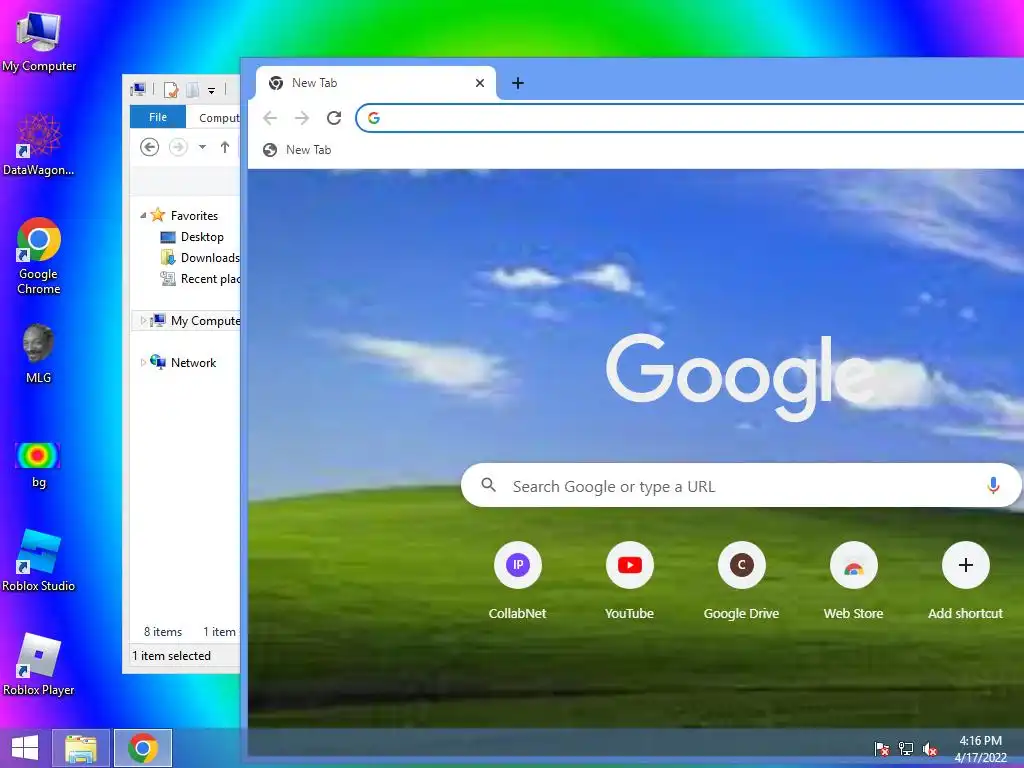The image size is (1024, 768).
Task: Expand the Network tree node
Action: pos(143,362)
